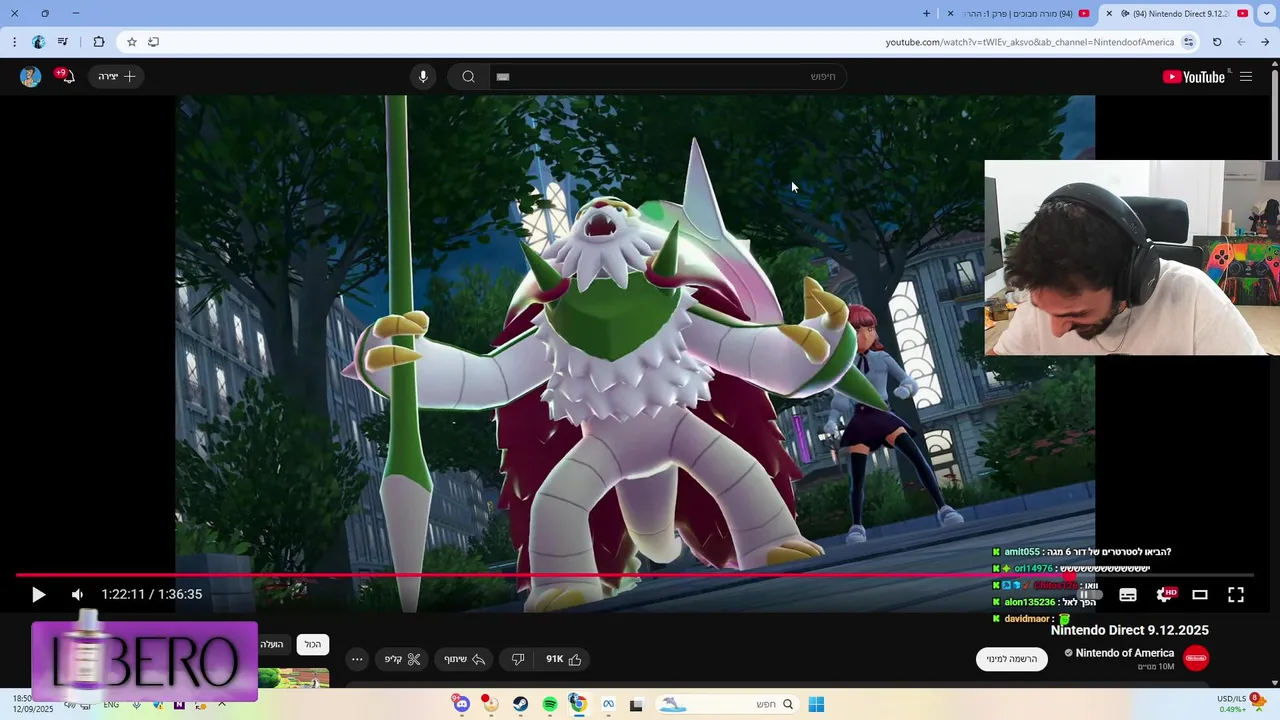Click username alon135236 in chat overlay

click(1030, 602)
